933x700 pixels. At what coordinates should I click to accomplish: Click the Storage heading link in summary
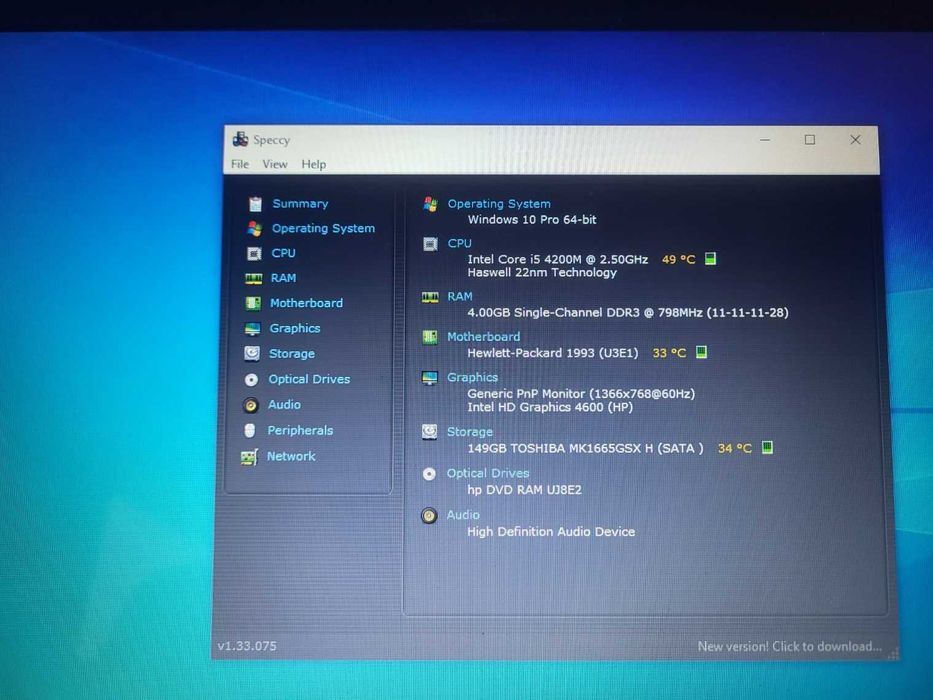[469, 432]
